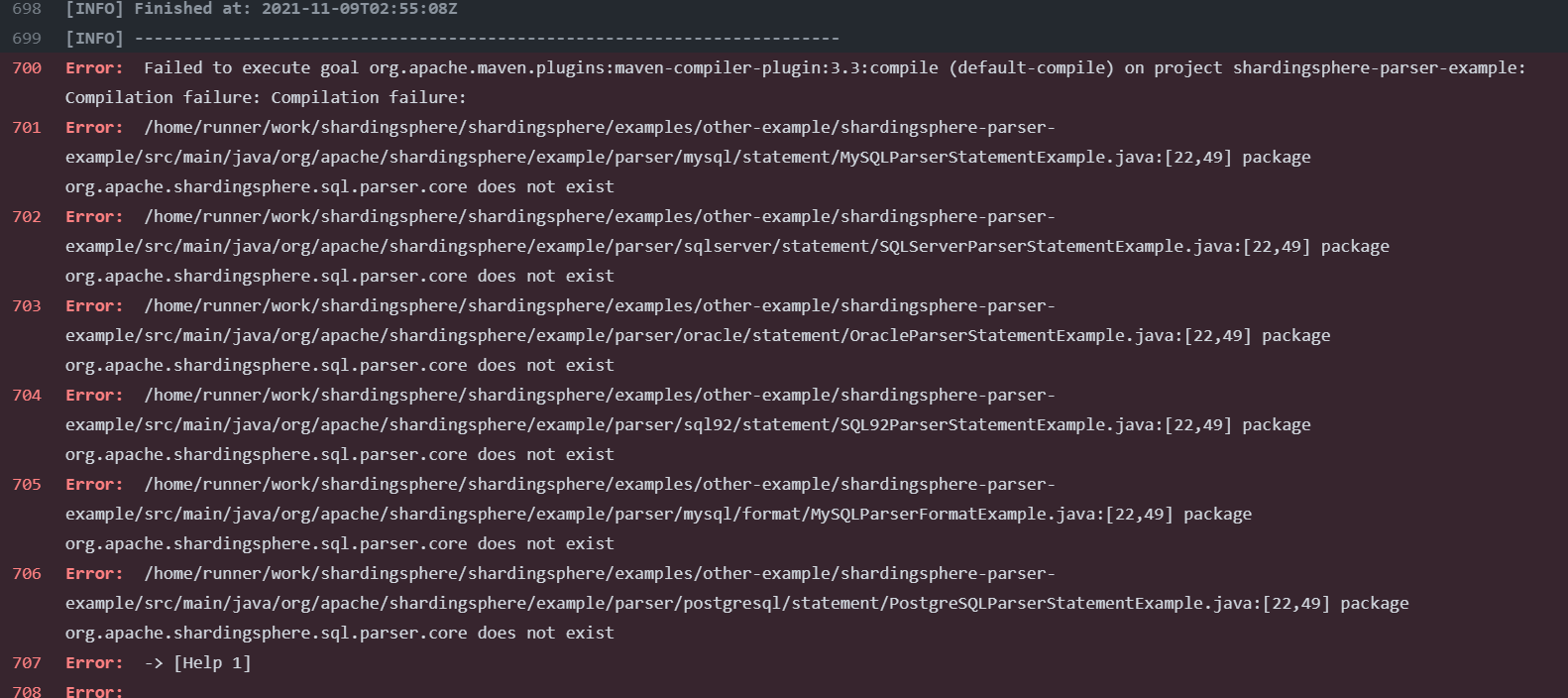The image size is (1568, 698).
Task: Click line number 706
Action: [27, 574]
